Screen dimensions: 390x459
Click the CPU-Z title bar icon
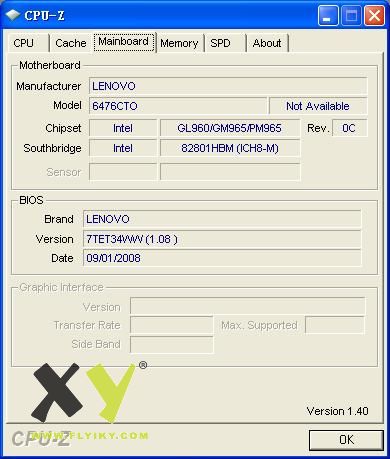(x=13, y=15)
